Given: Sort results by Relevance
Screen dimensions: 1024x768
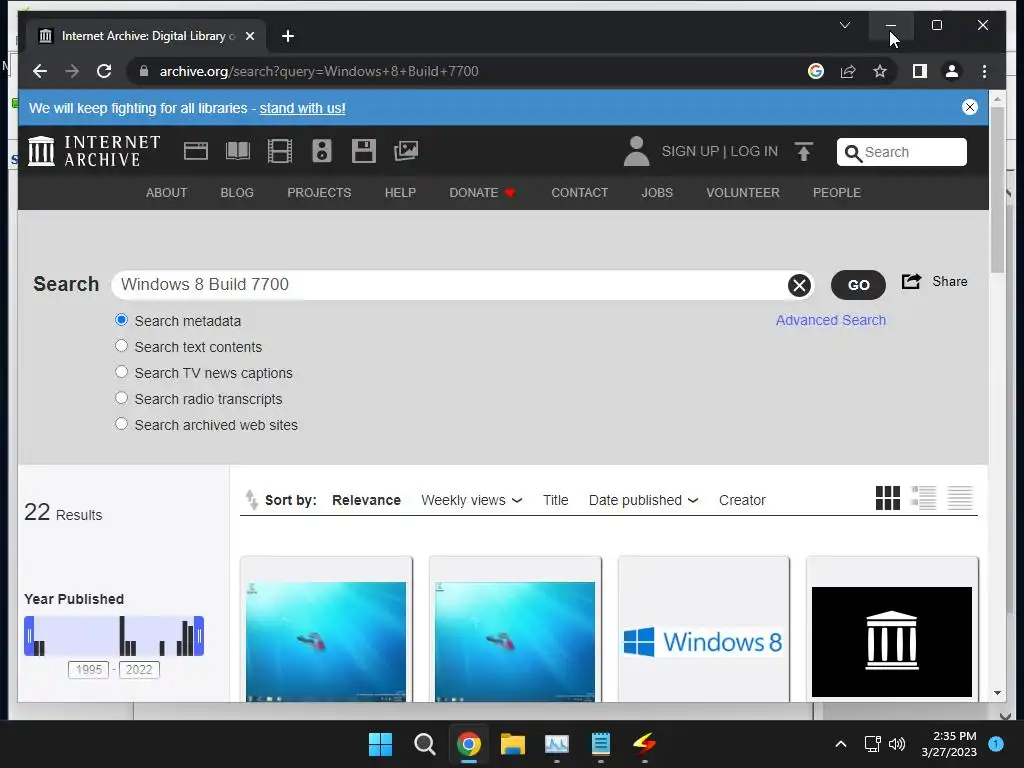Looking at the screenshot, I should pos(366,500).
